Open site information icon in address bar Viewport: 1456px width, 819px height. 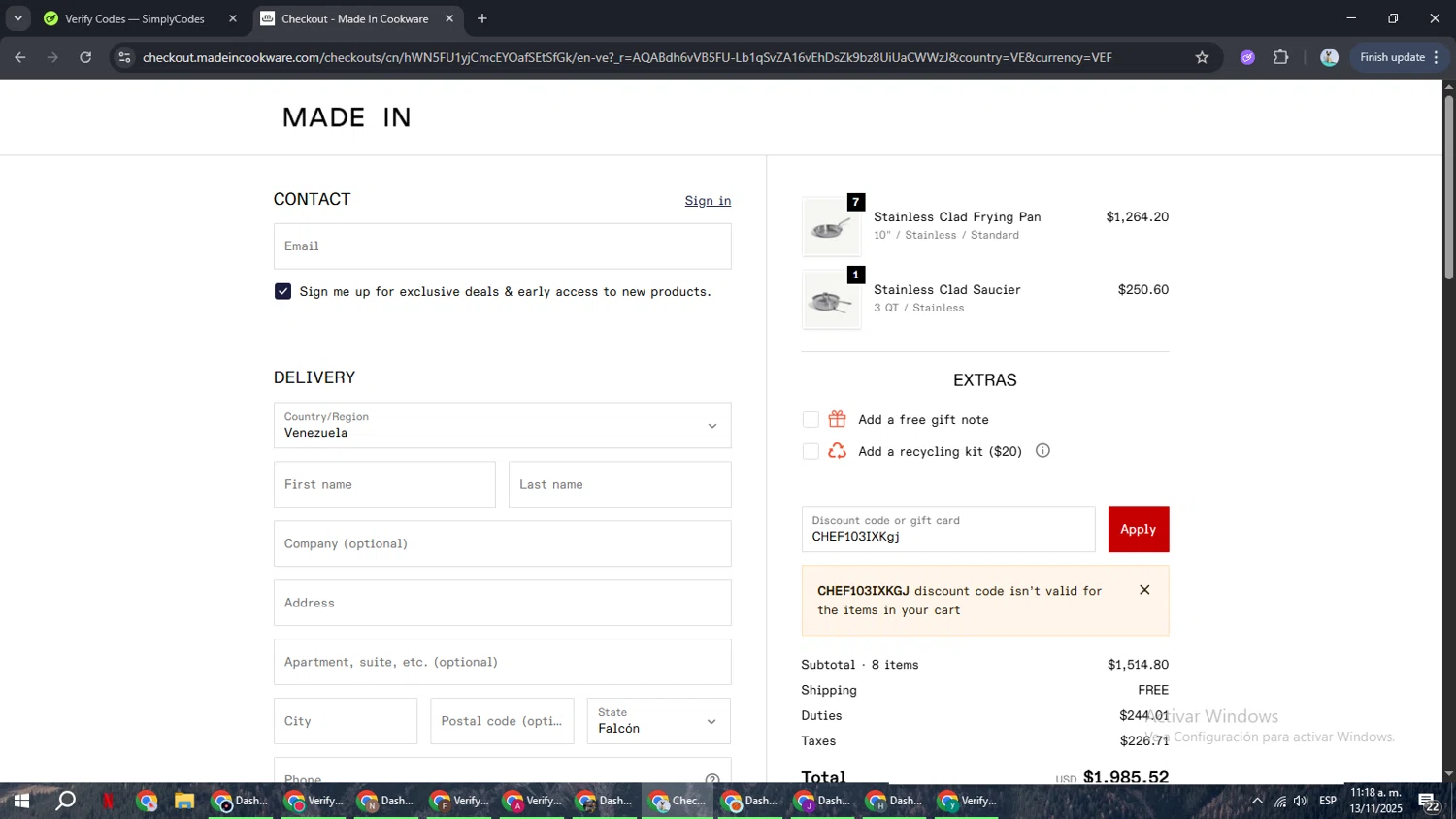pyautogui.click(x=123, y=57)
